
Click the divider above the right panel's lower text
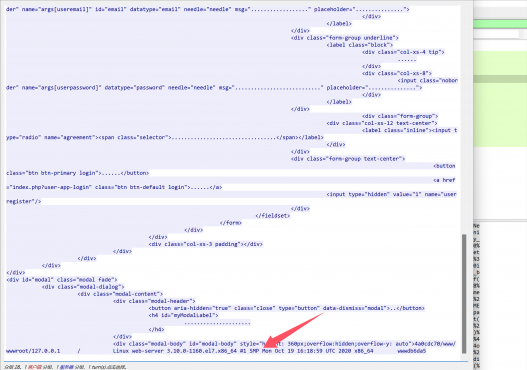pyautogui.click(x=500, y=220)
